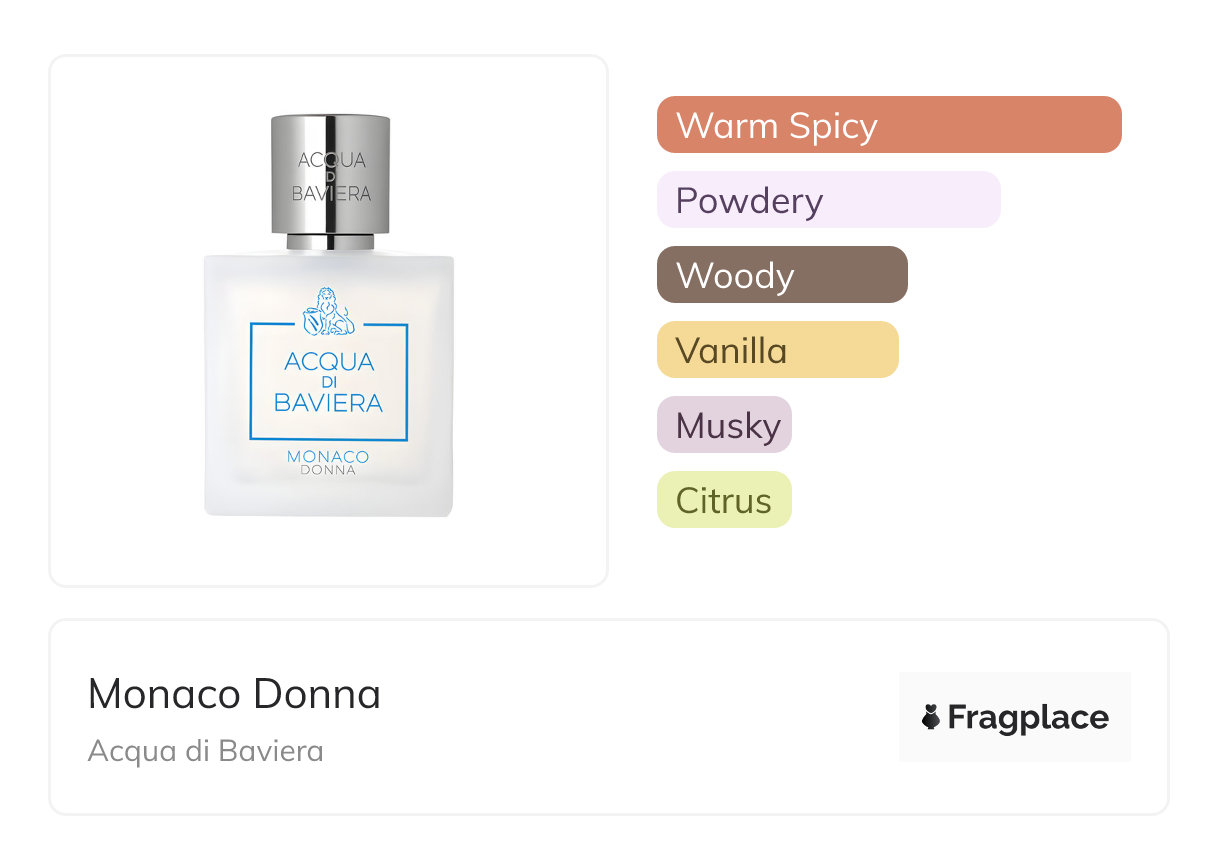Click the small blue DI on bottle label

click(329, 383)
